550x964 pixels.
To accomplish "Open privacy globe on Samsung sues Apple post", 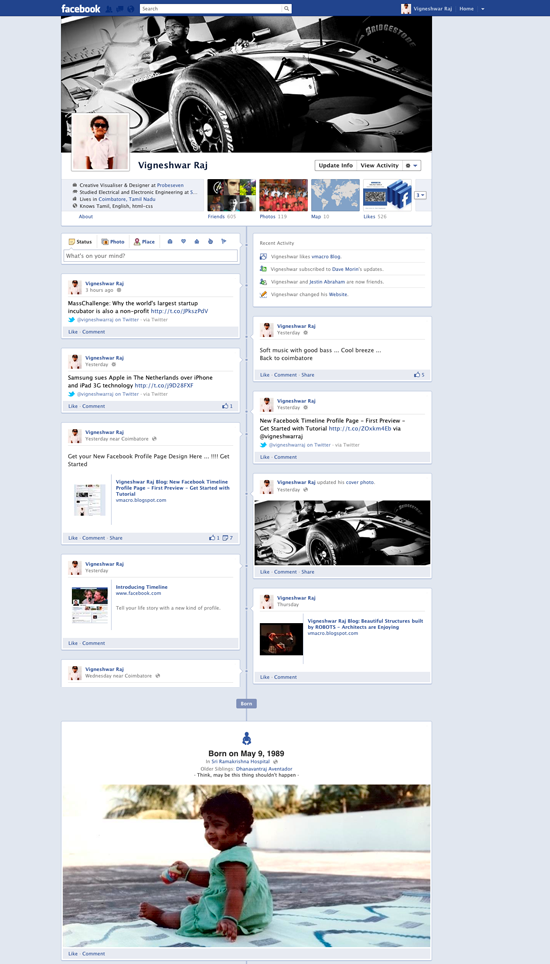I will click(x=114, y=365).
